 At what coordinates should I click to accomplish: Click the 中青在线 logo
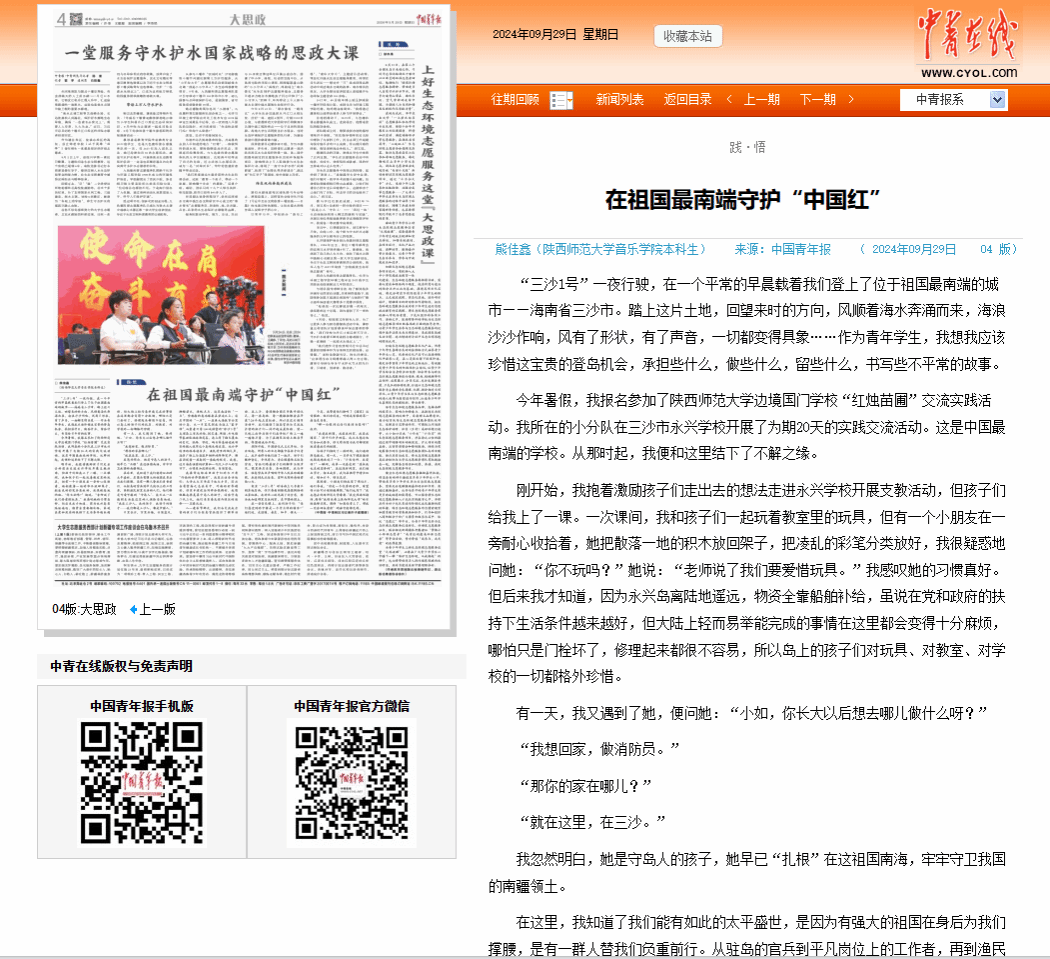coord(966,45)
